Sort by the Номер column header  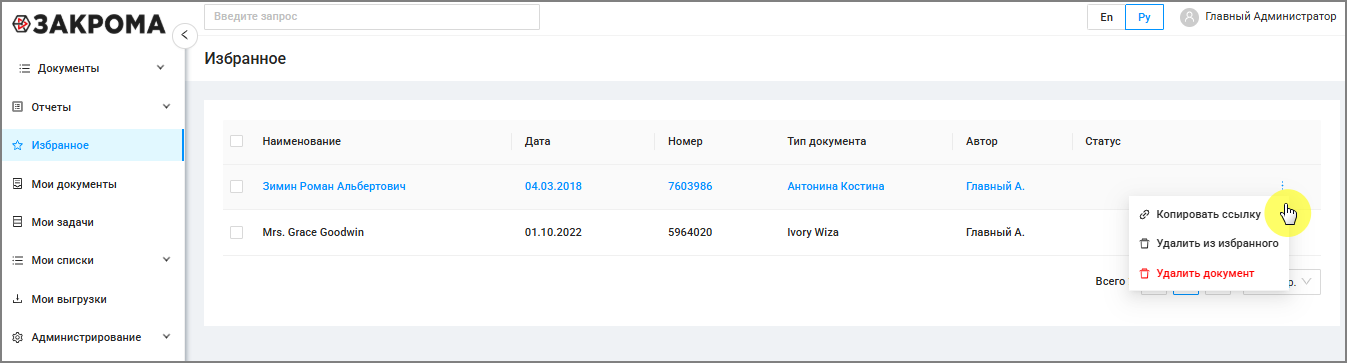coord(685,141)
